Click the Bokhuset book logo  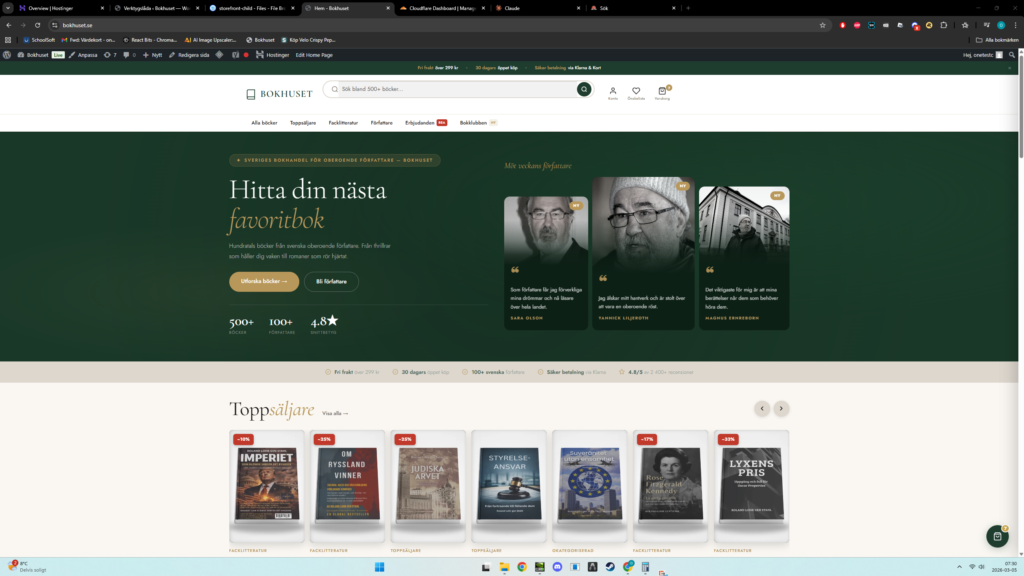coord(279,94)
